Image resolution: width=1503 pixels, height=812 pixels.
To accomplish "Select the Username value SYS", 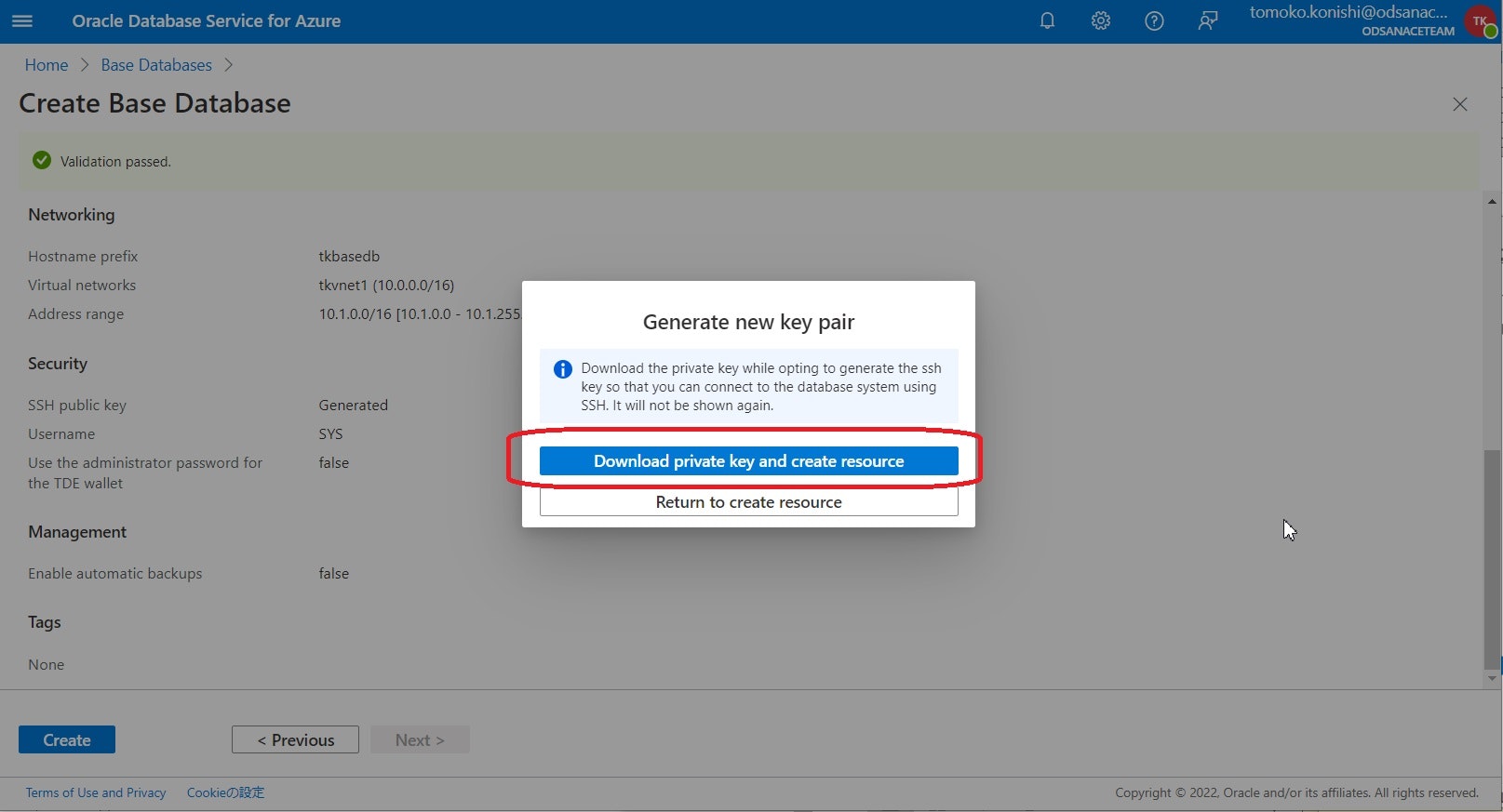I will (330, 433).
